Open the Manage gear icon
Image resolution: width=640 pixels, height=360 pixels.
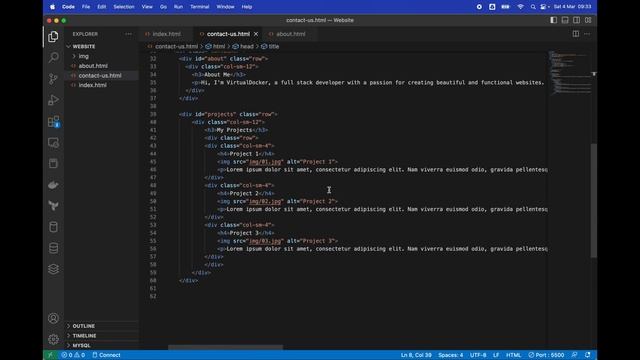[53, 339]
